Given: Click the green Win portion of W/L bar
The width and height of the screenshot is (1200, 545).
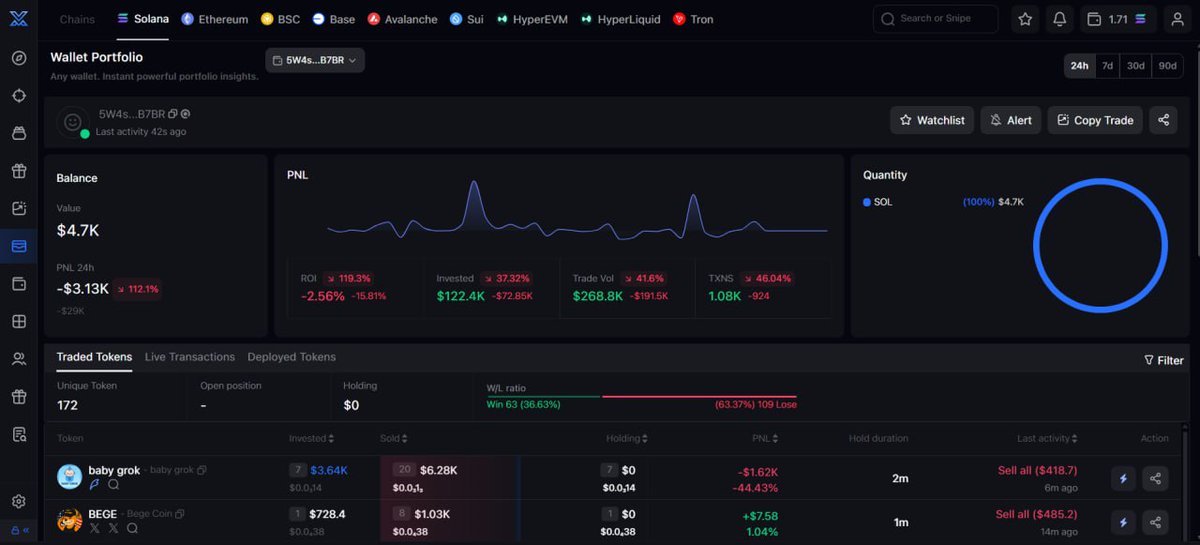Looking at the screenshot, I should [x=542, y=396].
